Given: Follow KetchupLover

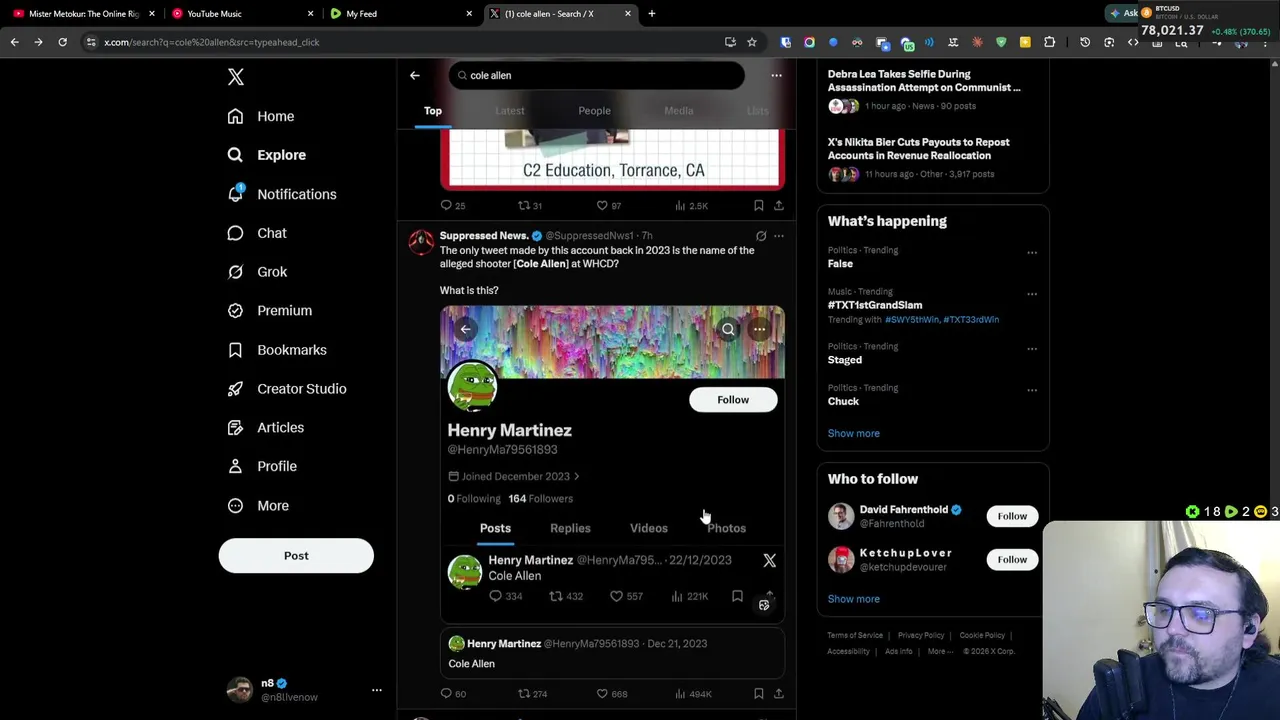Looking at the screenshot, I should click(x=1012, y=559).
